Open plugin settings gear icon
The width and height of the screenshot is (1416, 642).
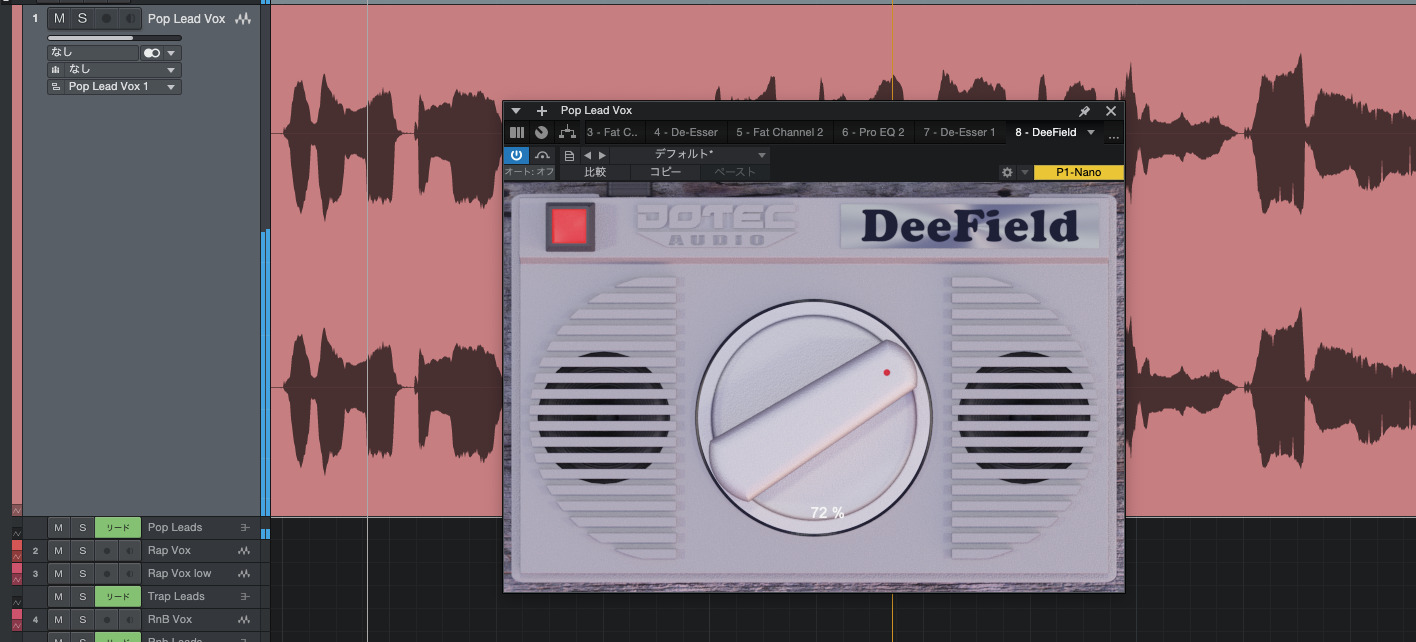pos(1007,172)
